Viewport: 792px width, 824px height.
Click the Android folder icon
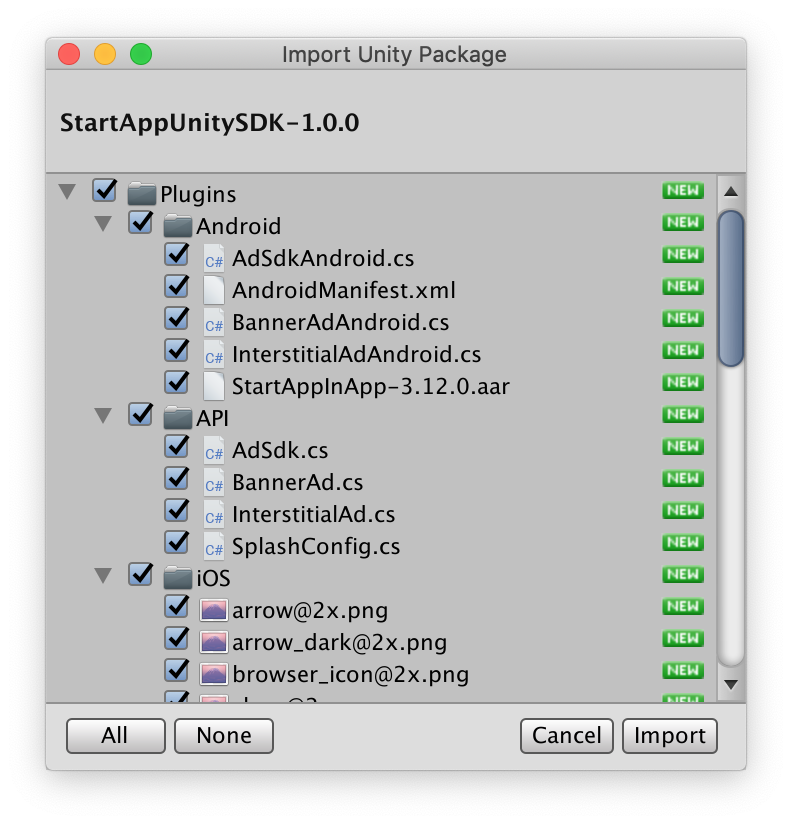[x=178, y=225]
